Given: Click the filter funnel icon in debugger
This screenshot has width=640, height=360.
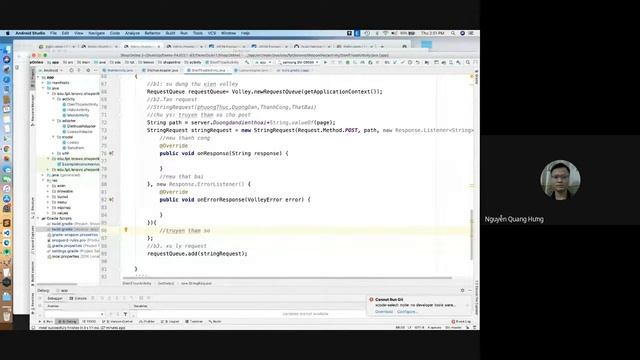Looking at the screenshot, I should click(x=125, y=314).
